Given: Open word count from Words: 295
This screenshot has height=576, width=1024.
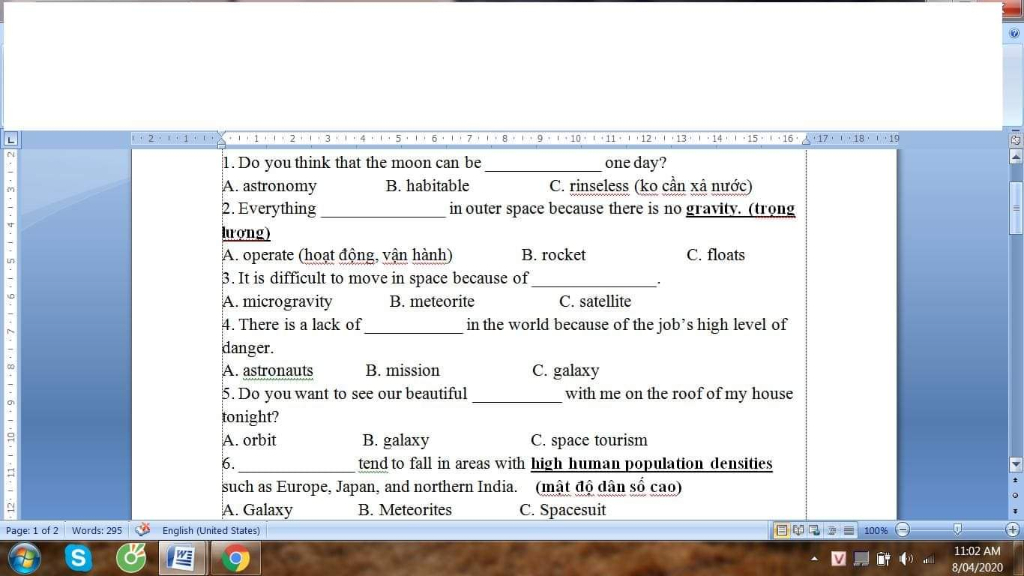Looking at the screenshot, I should click(x=97, y=530).
